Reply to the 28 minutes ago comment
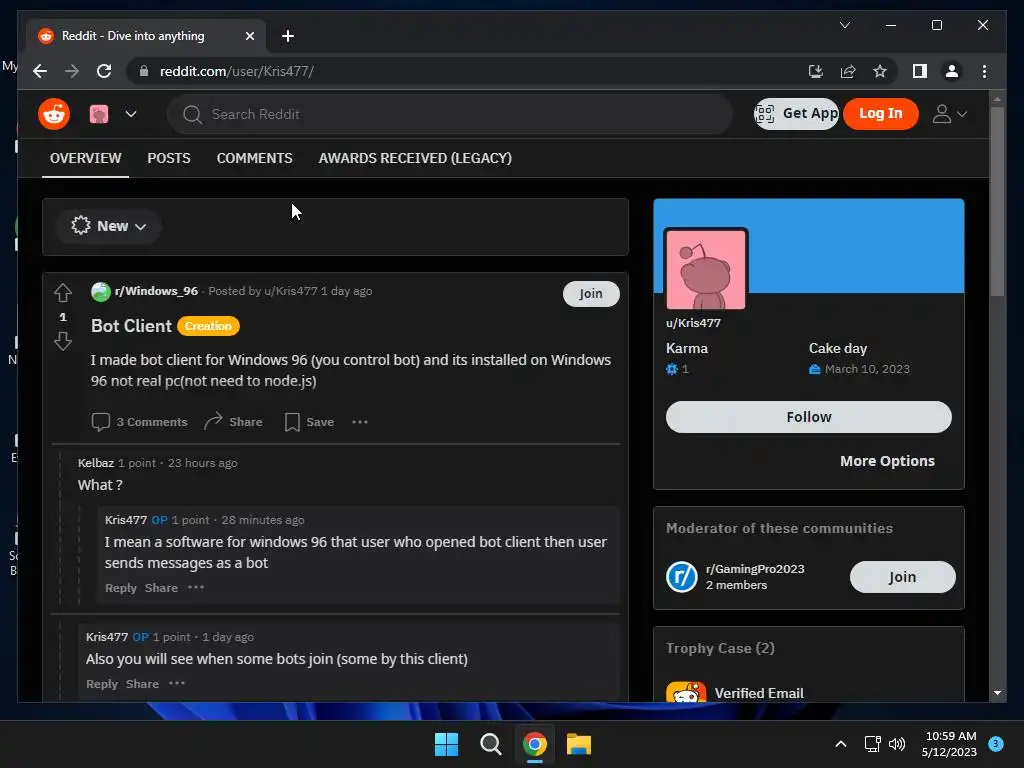1024x768 pixels. [121, 588]
